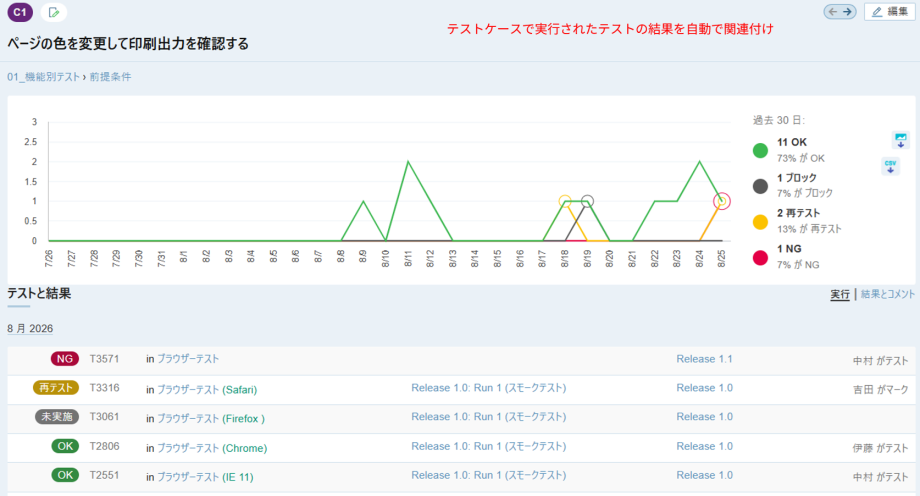Open the ブラウザーテスト link in the T3571 row

coord(188,359)
